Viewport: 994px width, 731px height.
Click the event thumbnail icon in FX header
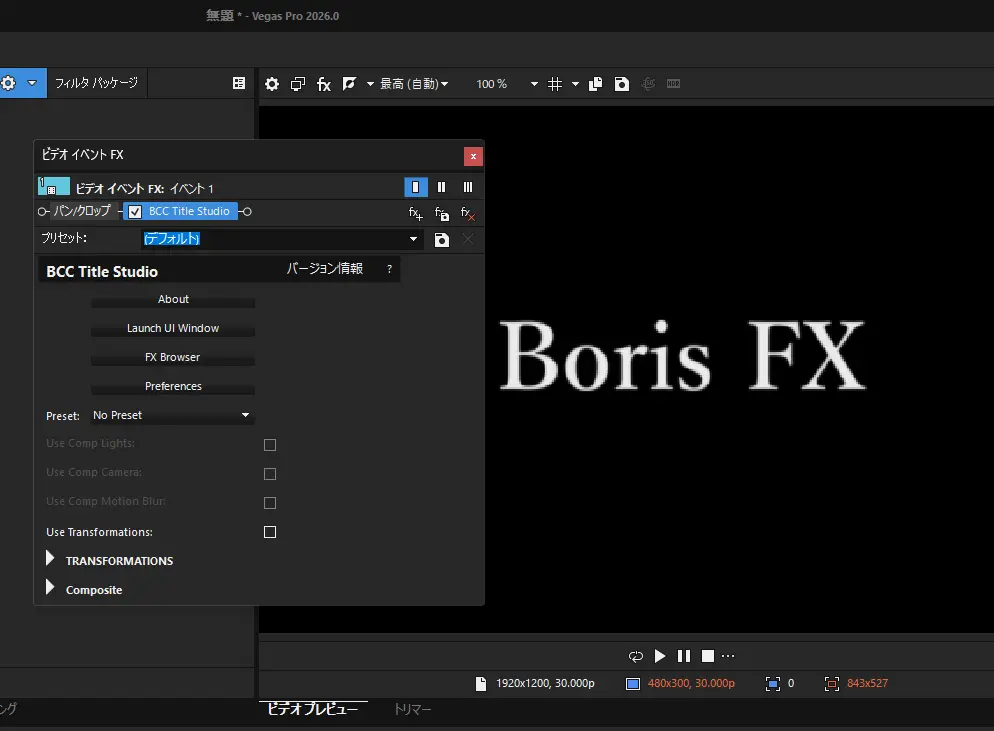(54, 186)
